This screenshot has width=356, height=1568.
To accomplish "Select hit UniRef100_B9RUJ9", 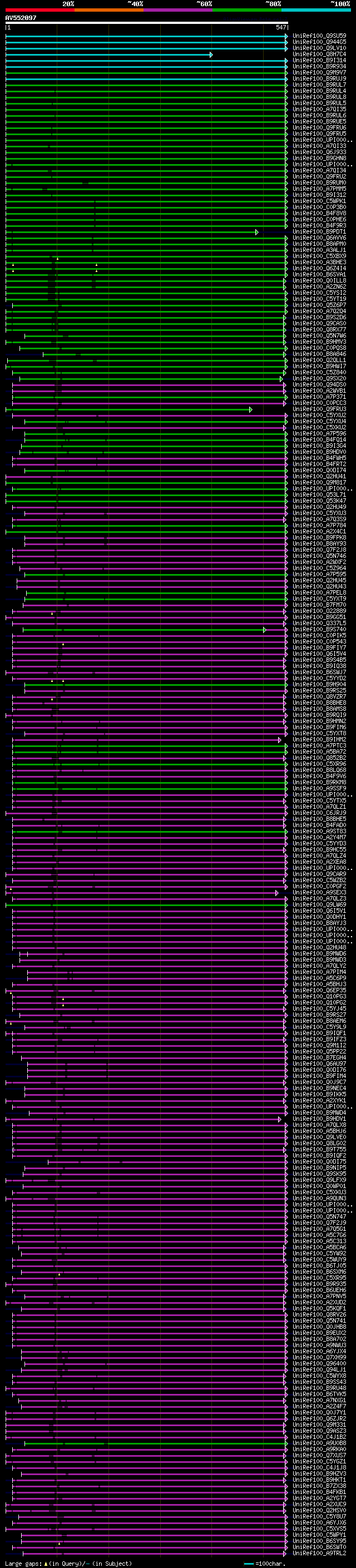I will (x=319, y=78).
